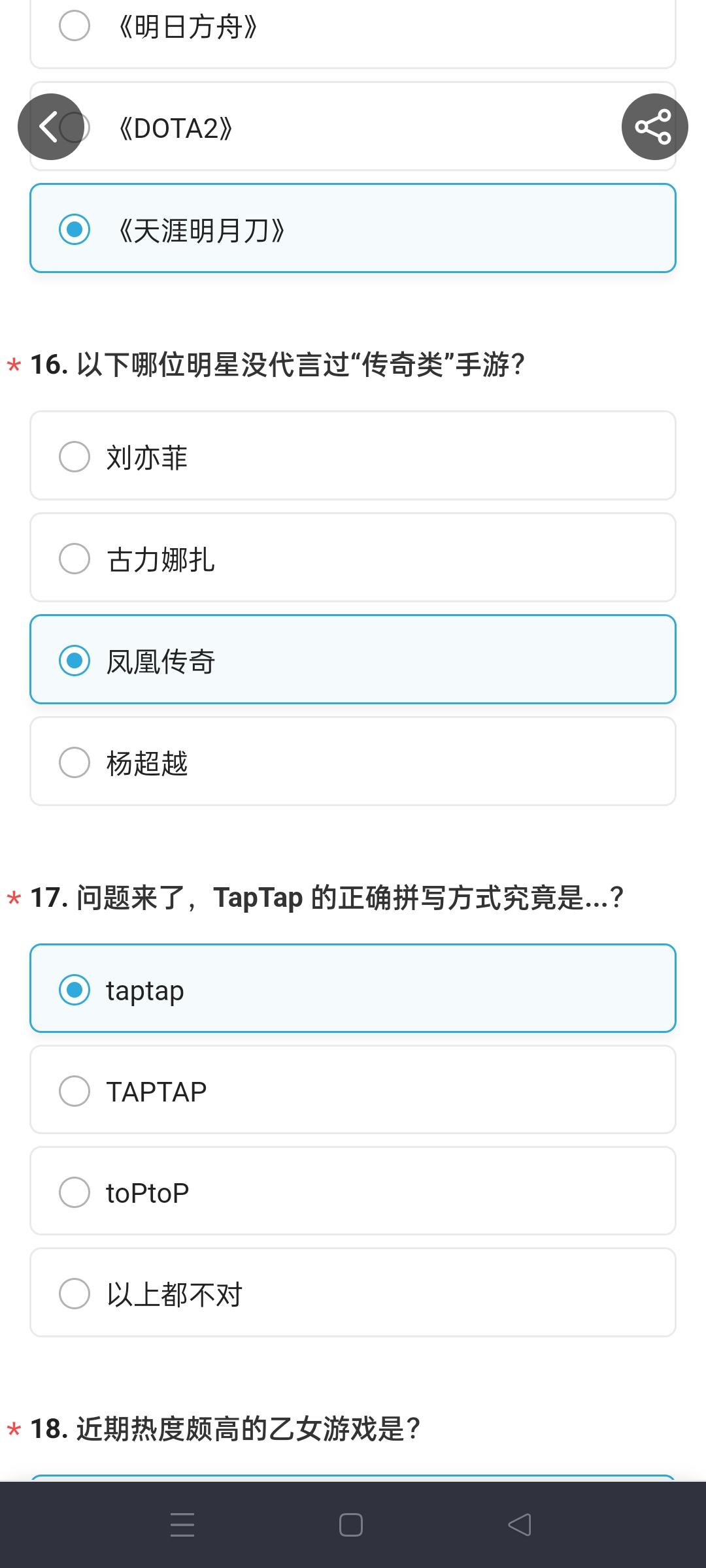Image resolution: width=706 pixels, height=1568 pixels.
Task: Select the 凤凰传奇 option
Action: (352, 660)
